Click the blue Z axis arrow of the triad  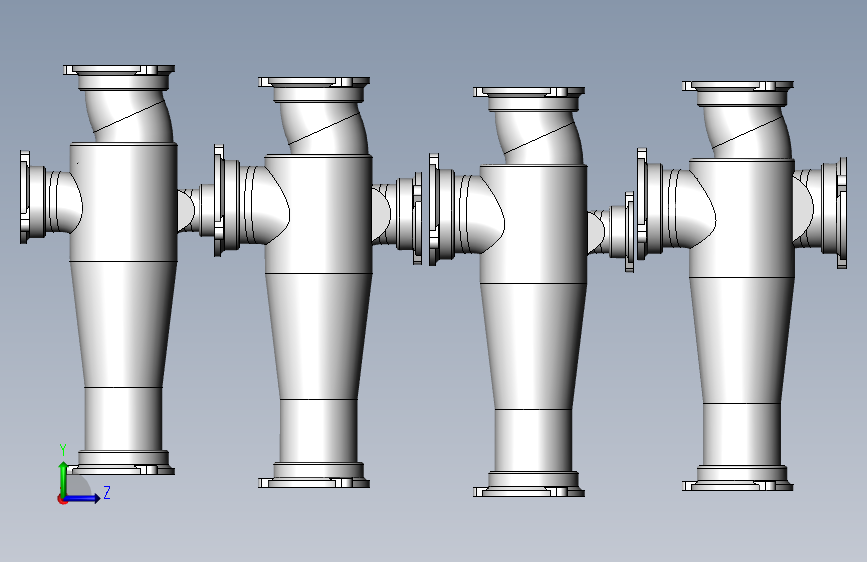click(83, 498)
